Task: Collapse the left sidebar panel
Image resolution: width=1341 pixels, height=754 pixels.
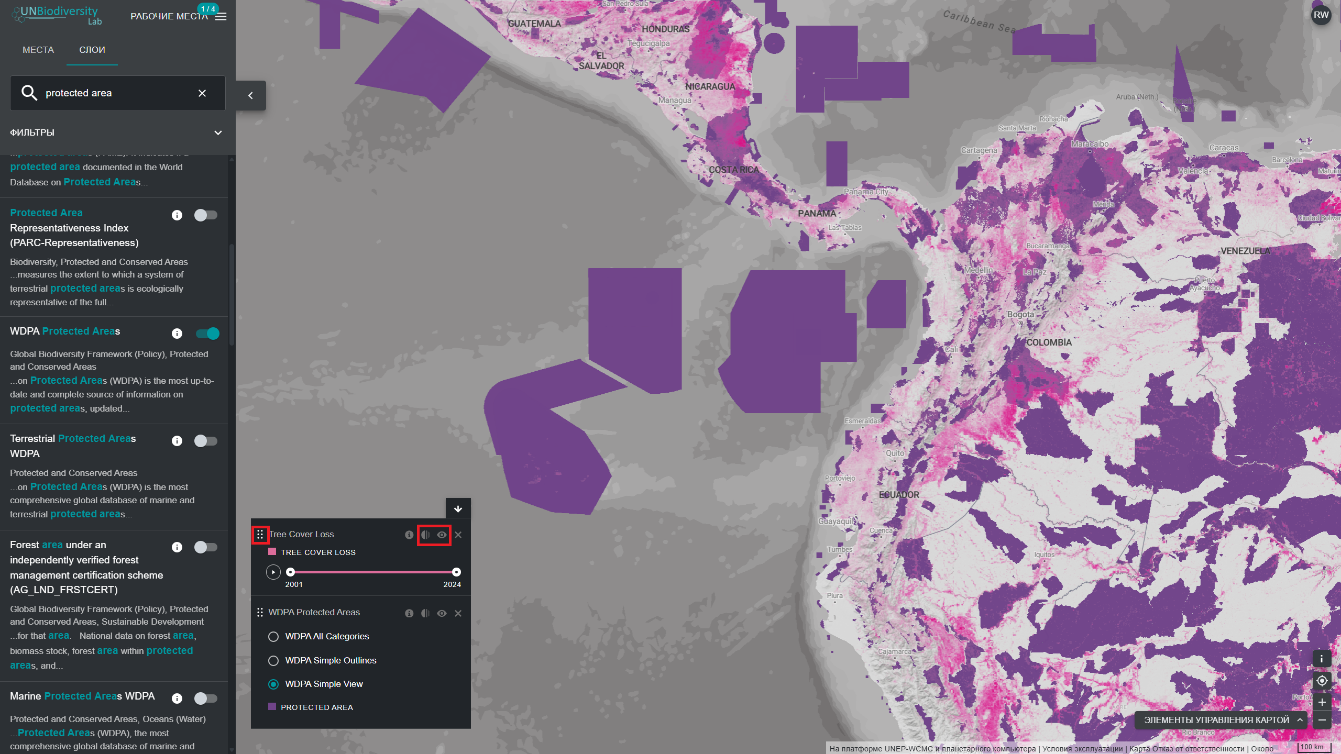Action: coord(250,95)
